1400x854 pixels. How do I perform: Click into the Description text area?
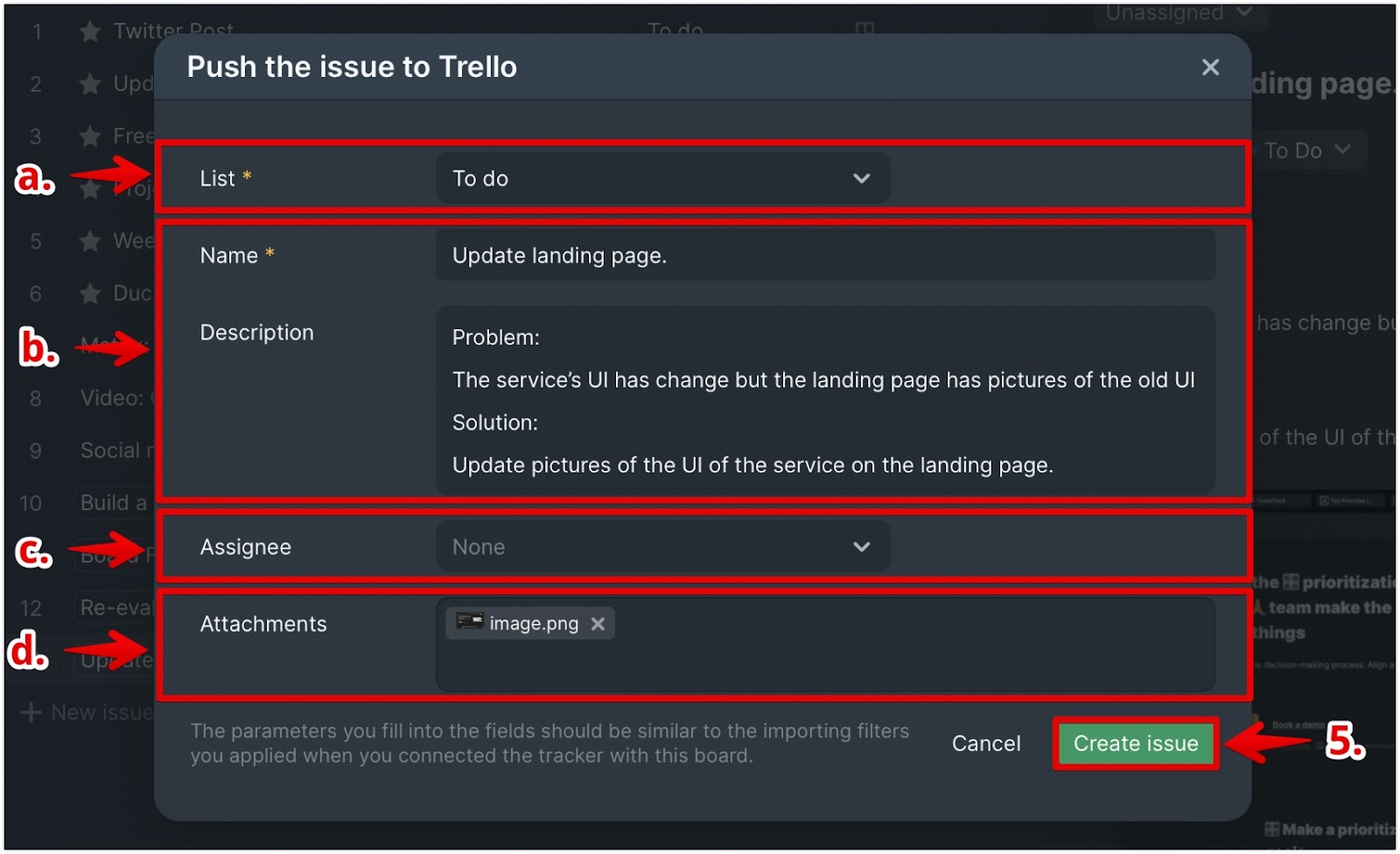[825, 401]
